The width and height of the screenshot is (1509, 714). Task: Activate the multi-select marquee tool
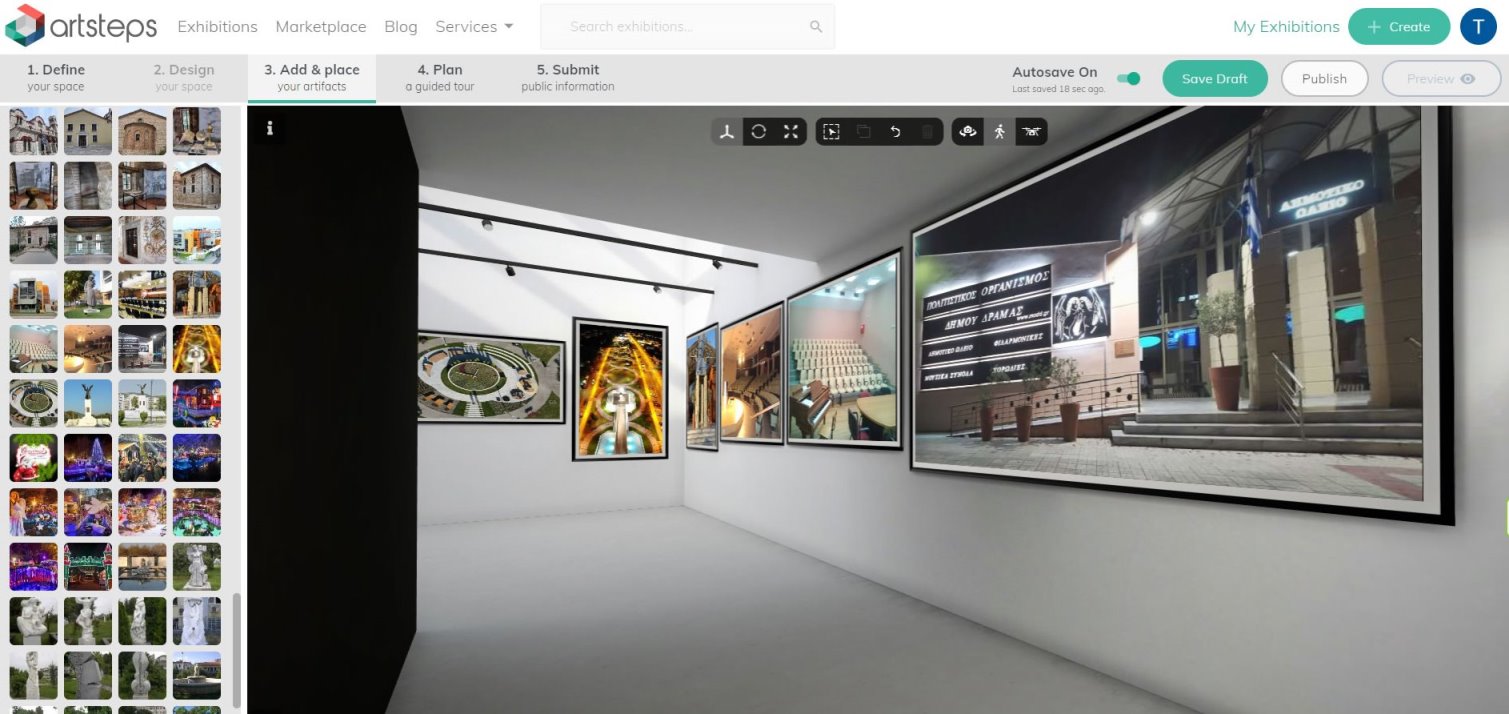[831, 132]
